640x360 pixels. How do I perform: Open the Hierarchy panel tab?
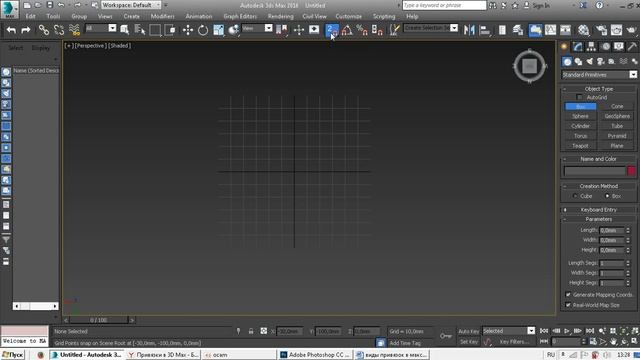tap(591, 47)
